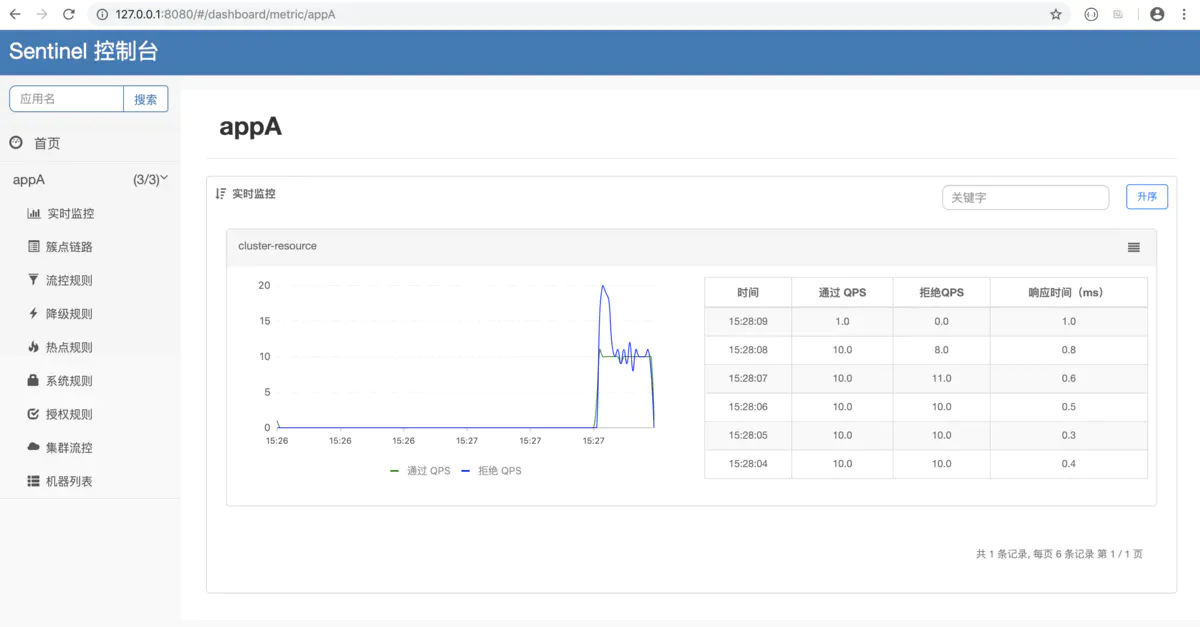Open 实时监控 in the sidebar
This screenshot has width=1200, height=627.
(x=70, y=213)
